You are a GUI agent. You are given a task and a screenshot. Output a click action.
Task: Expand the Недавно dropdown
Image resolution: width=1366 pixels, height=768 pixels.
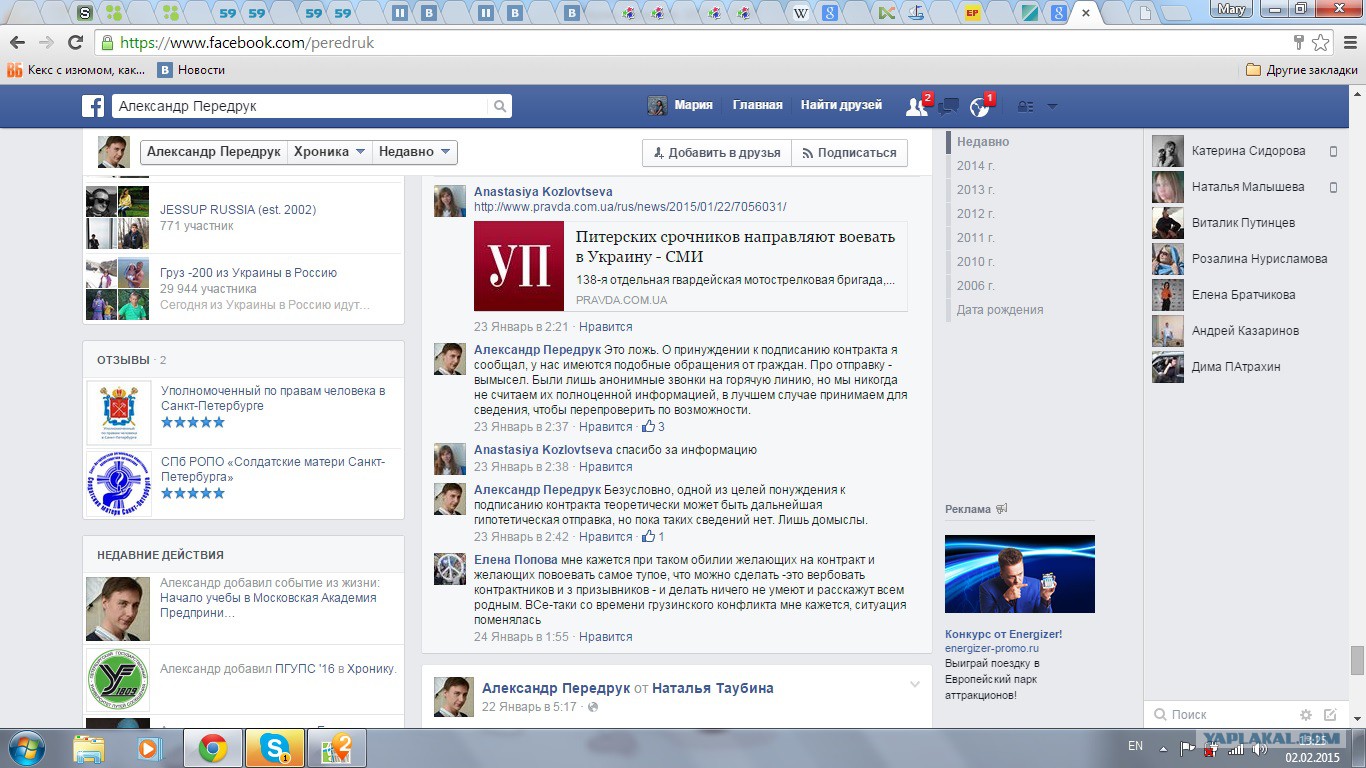coord(415,152)
